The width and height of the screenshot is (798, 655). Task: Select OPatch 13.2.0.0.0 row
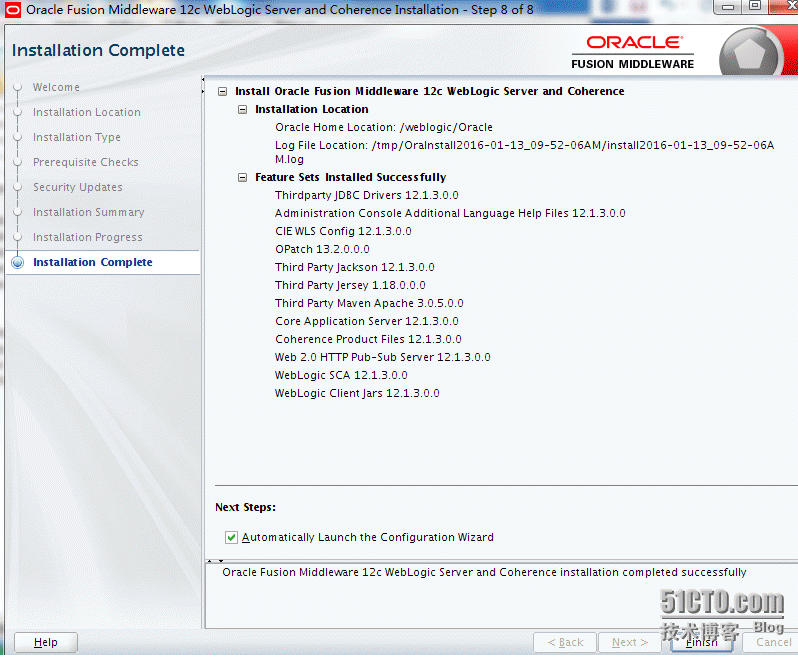(322, 249)
